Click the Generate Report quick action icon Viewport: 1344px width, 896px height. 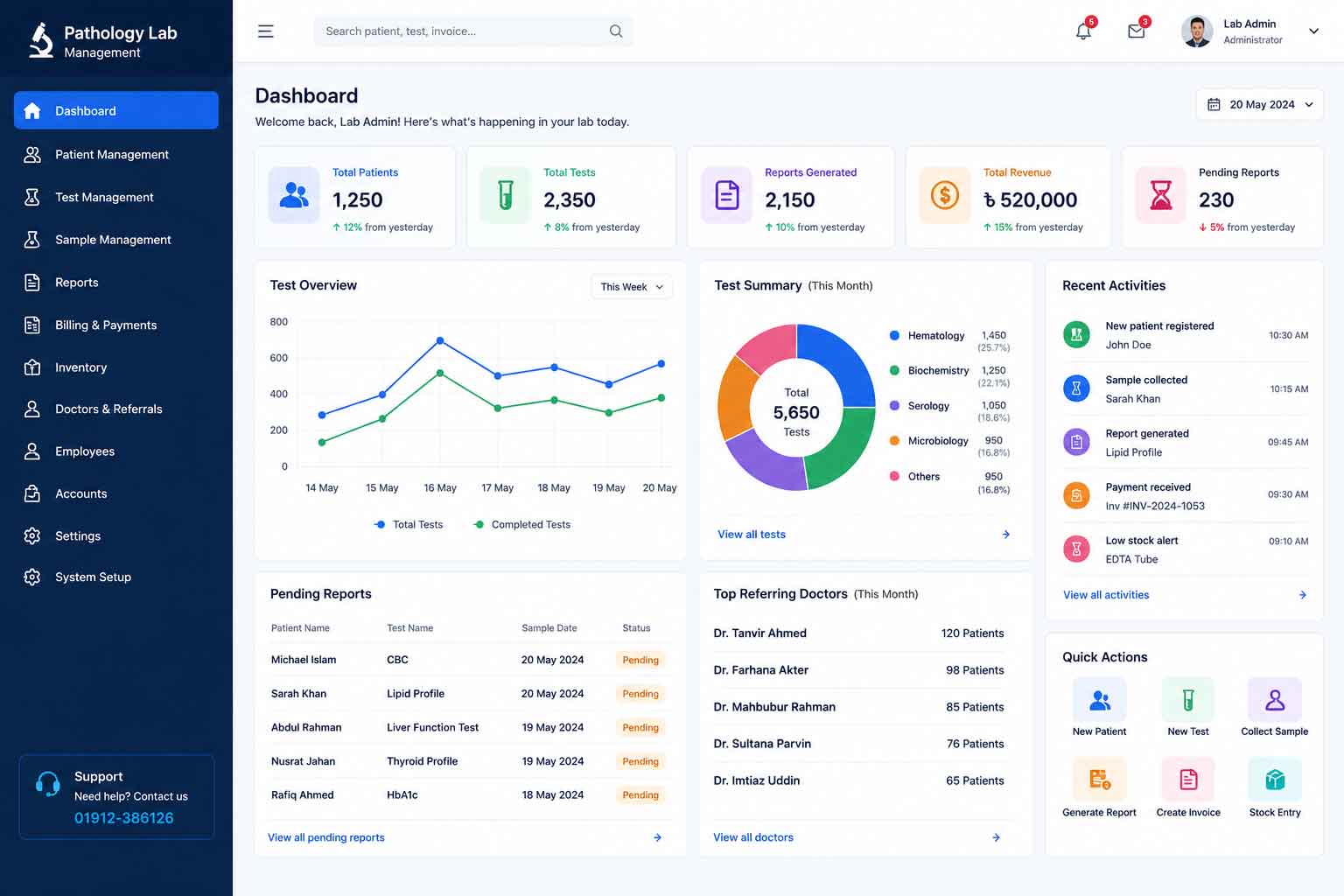coord(1099,779)
